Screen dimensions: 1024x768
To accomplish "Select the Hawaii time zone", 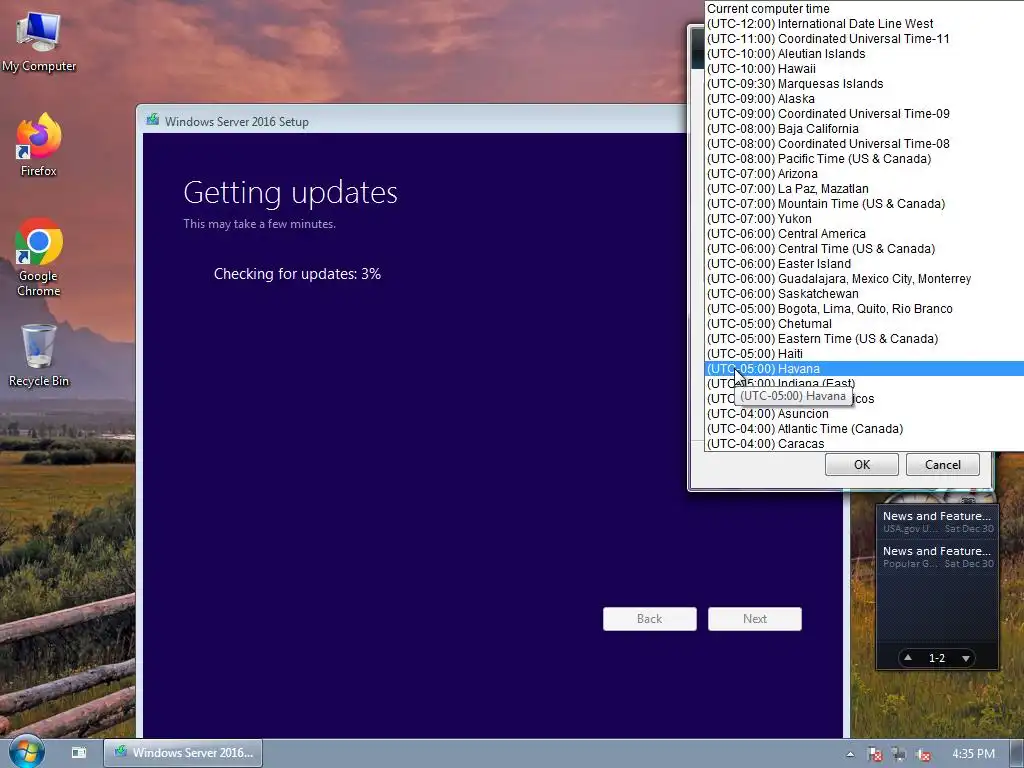I will click(x=865, y=69).
